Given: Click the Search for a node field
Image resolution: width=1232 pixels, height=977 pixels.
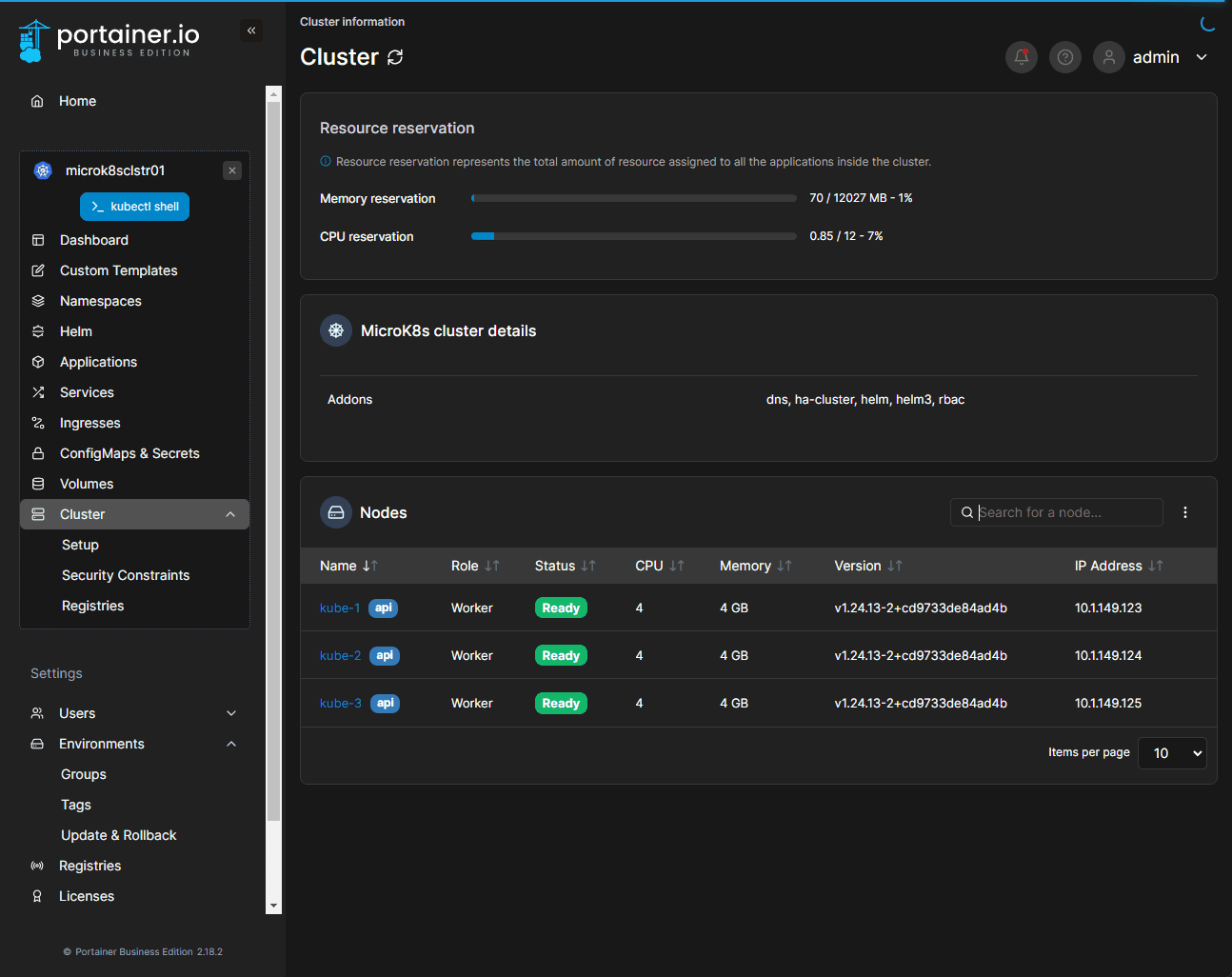Looking at the screenshot, I should (1064, 512).
